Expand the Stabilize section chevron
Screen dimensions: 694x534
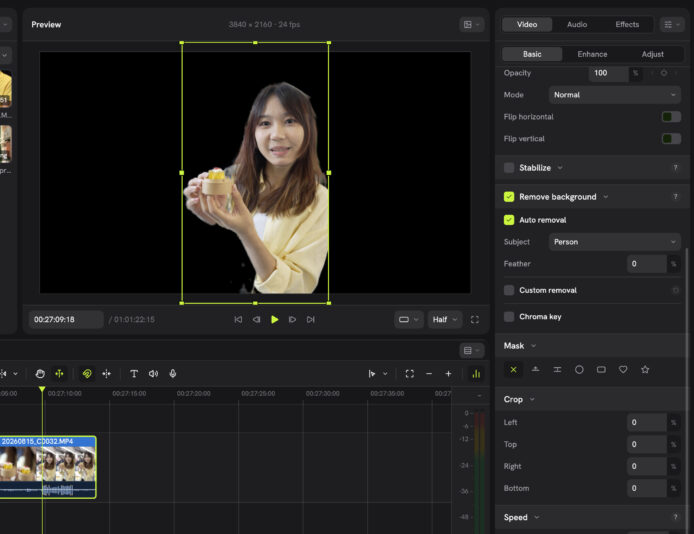click(x=560, y=168)
